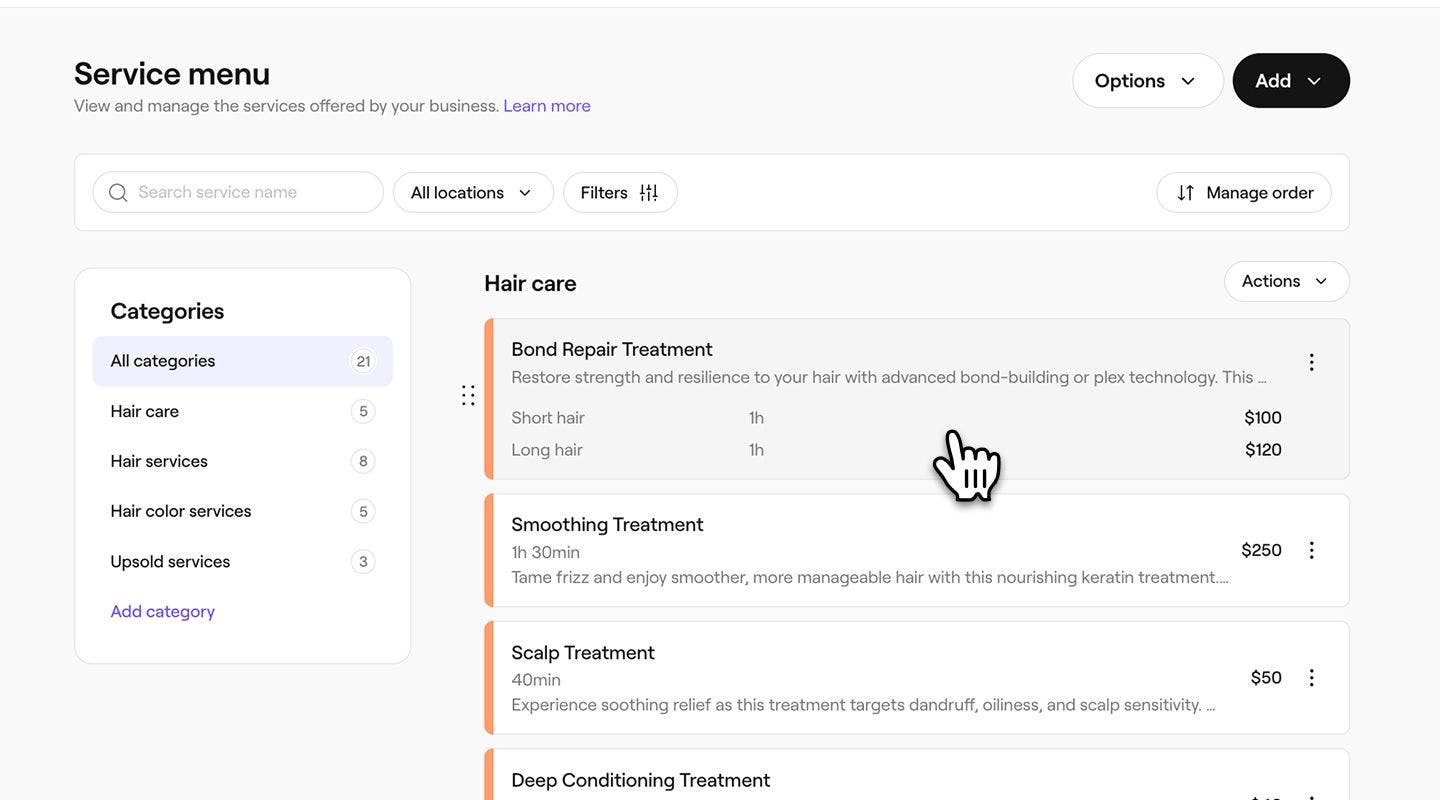1440x800 pixels.
Task: Open the Hair care Actions dropdown
Action: point(1285,282)
